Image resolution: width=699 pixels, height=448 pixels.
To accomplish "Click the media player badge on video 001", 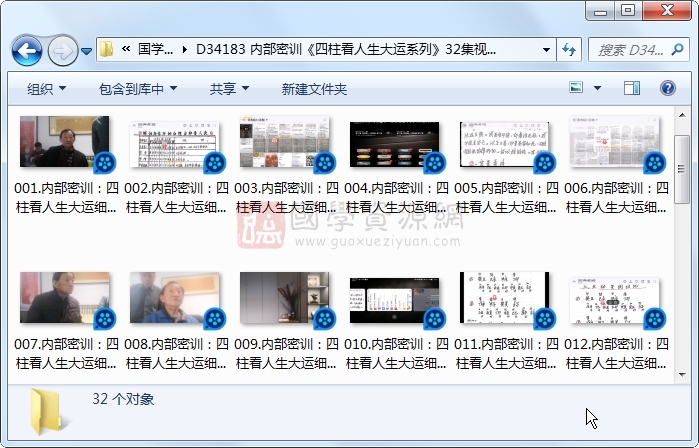I will [x=105, y=163].
